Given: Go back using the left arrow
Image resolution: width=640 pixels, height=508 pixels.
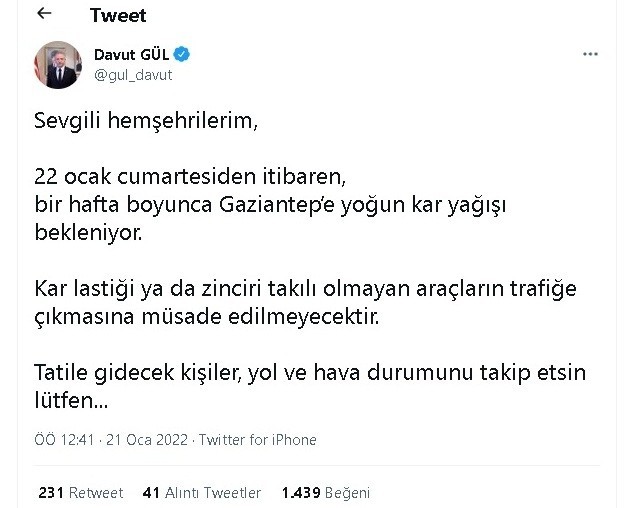Looking at the screenshot, I should click(44, 14).
